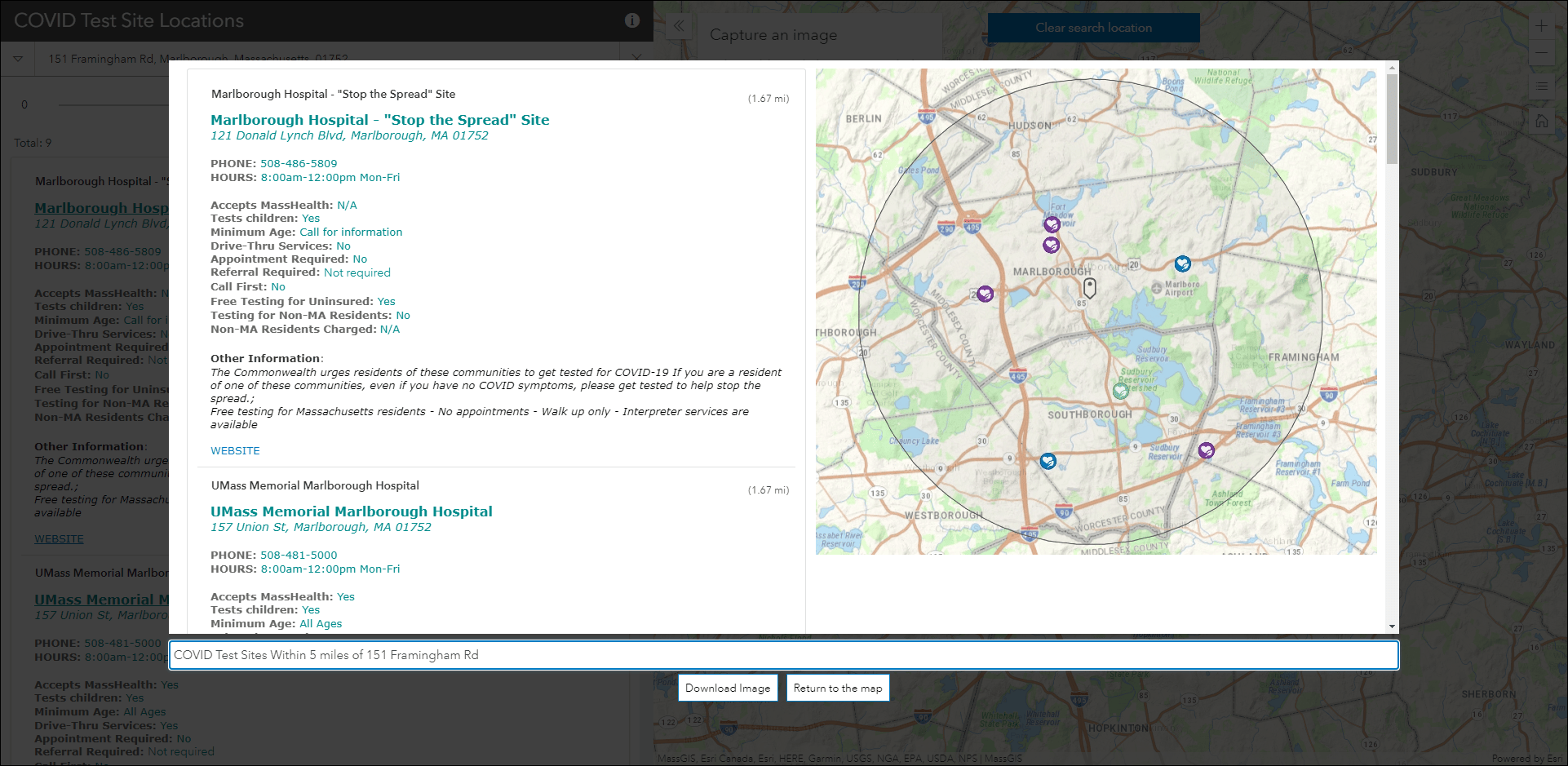
Task: Go to default map extent home icon
Action: 1541,121
